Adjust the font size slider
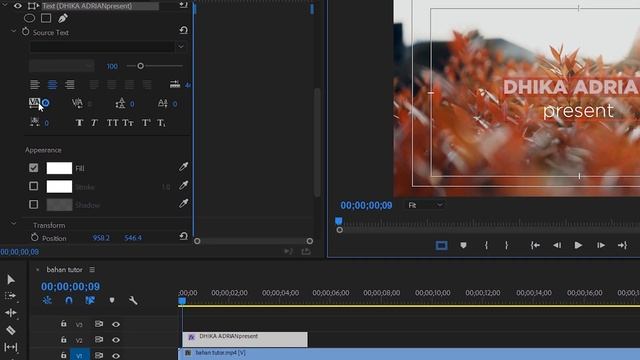 [140, 66]
